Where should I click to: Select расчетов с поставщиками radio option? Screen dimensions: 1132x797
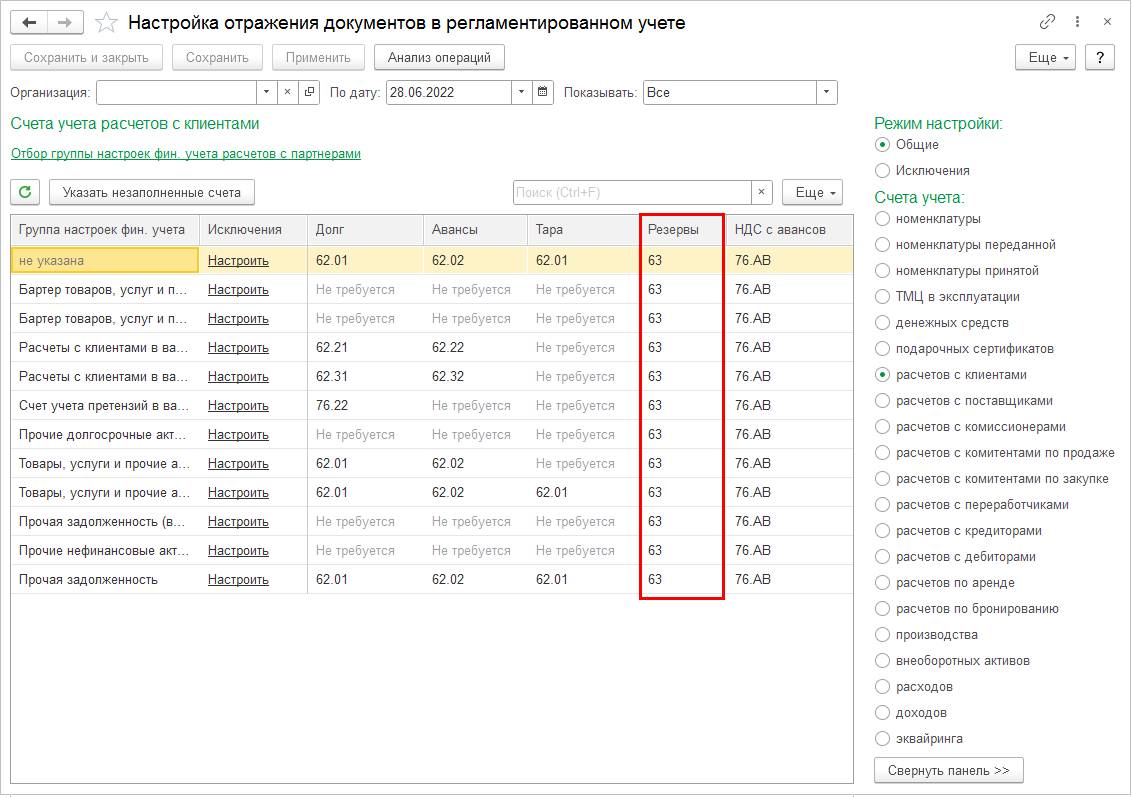click(882, 401)
